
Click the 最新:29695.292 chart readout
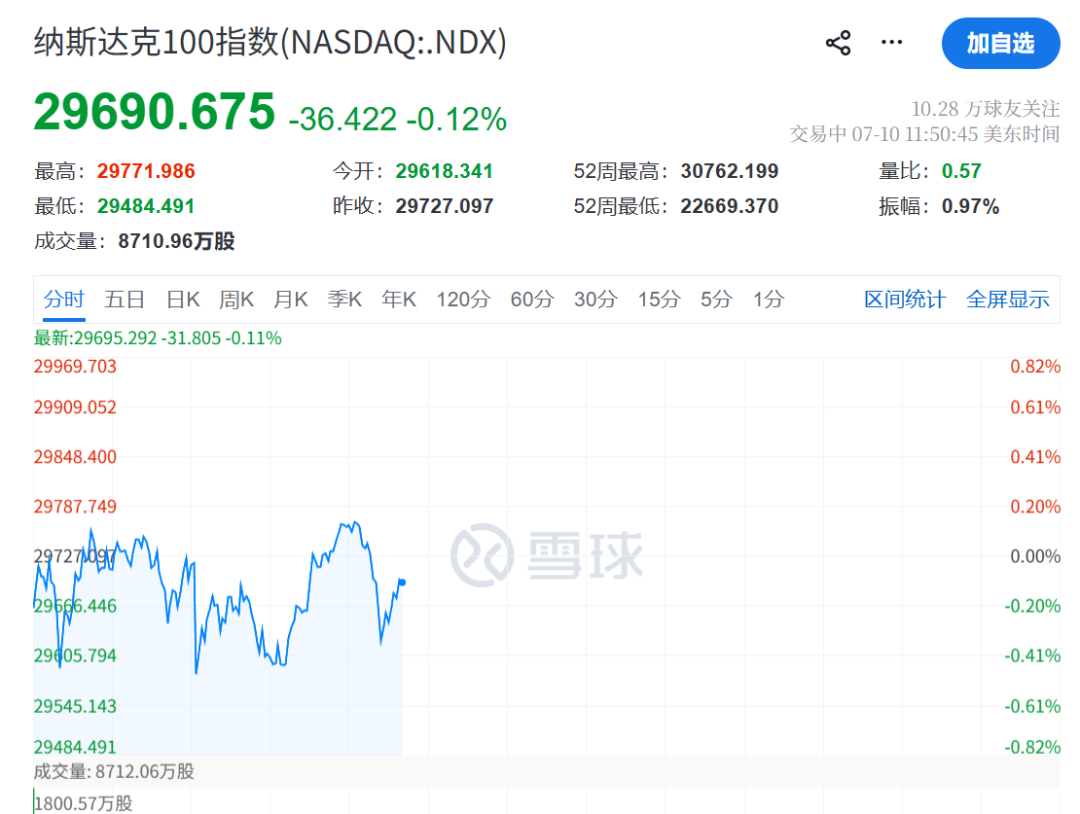[158, 338]
